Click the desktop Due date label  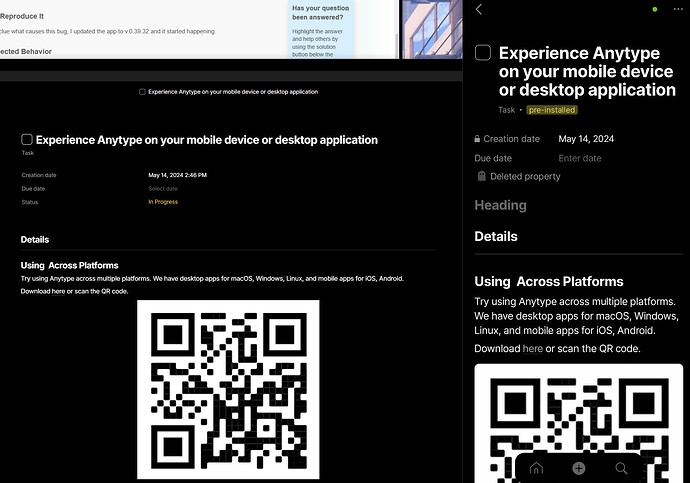coord(33,189)
